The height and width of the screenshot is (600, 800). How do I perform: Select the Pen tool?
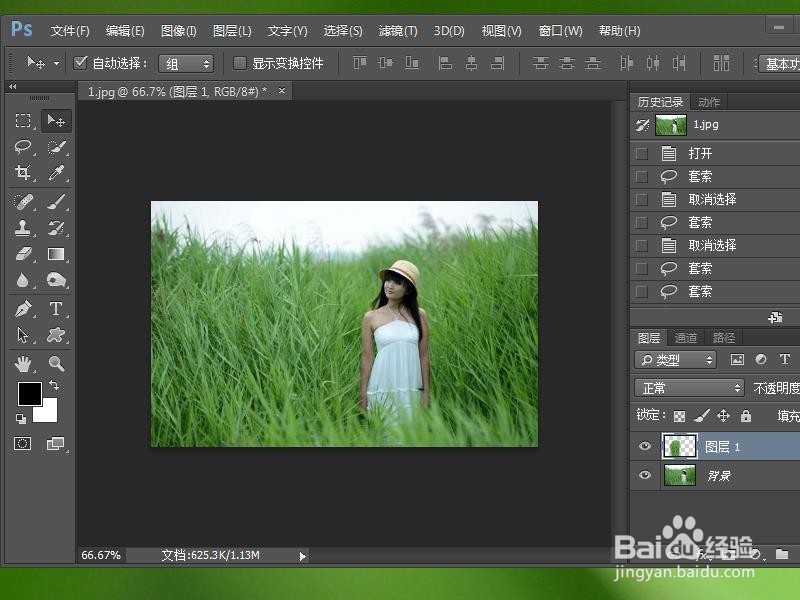pyautogui.click(x=22, y=309)
